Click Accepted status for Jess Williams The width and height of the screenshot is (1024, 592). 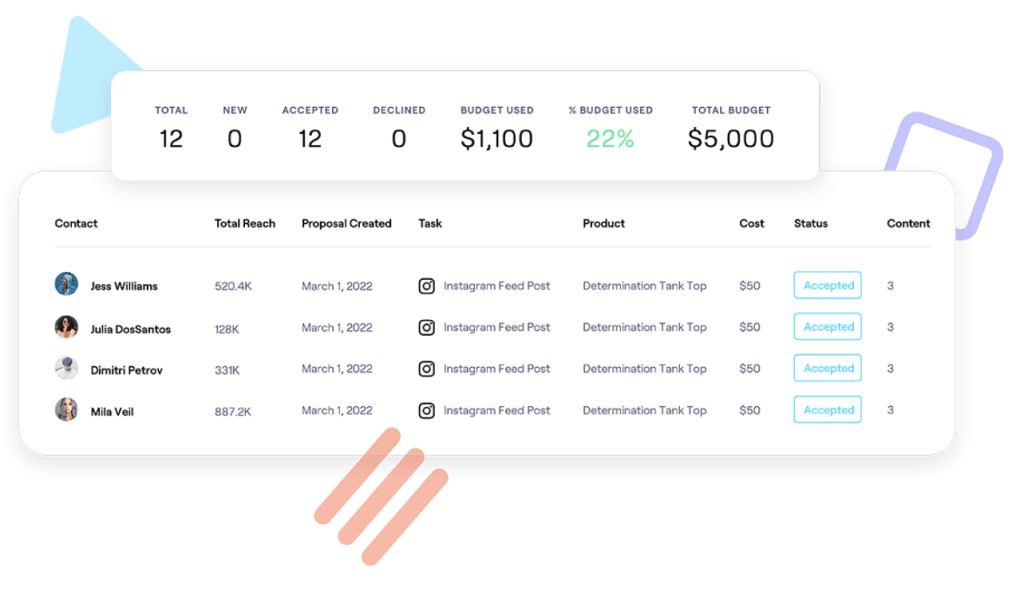[828, 286]
